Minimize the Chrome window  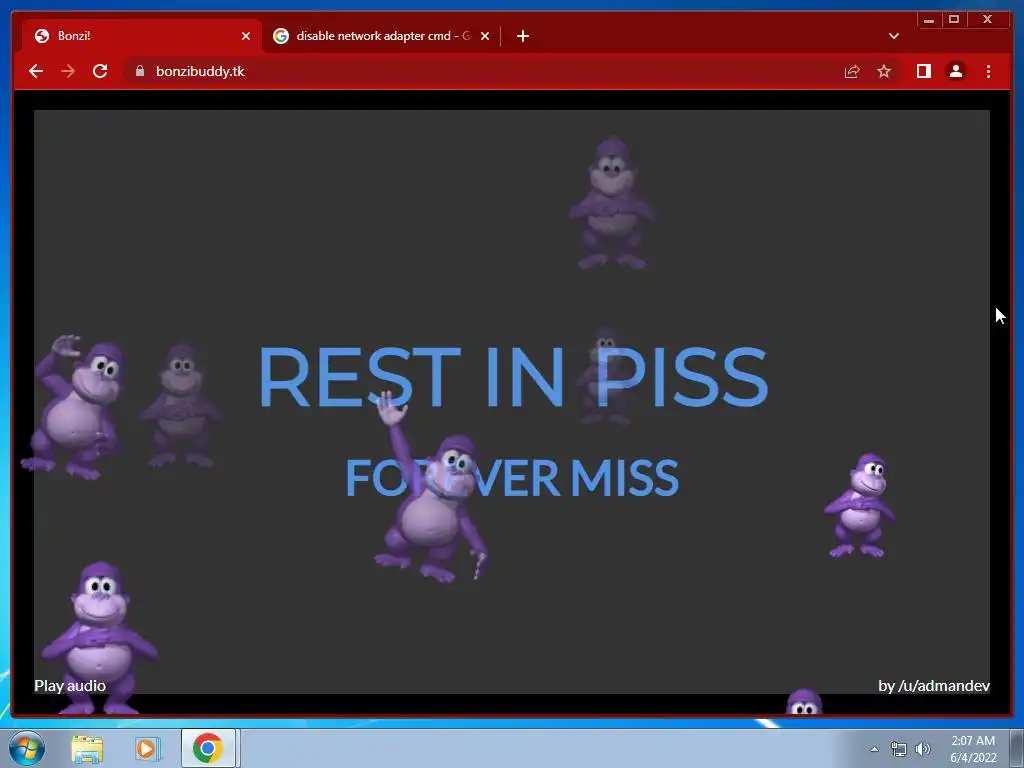tap(929, 20)
